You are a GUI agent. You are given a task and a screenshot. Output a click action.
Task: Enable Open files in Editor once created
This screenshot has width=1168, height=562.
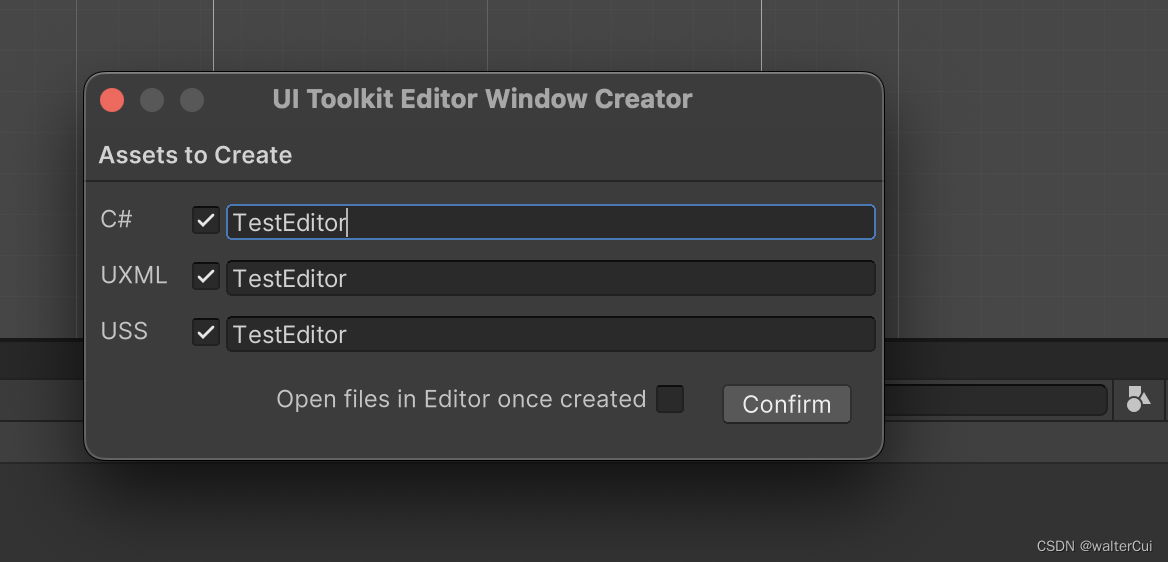tap(670, 399)
